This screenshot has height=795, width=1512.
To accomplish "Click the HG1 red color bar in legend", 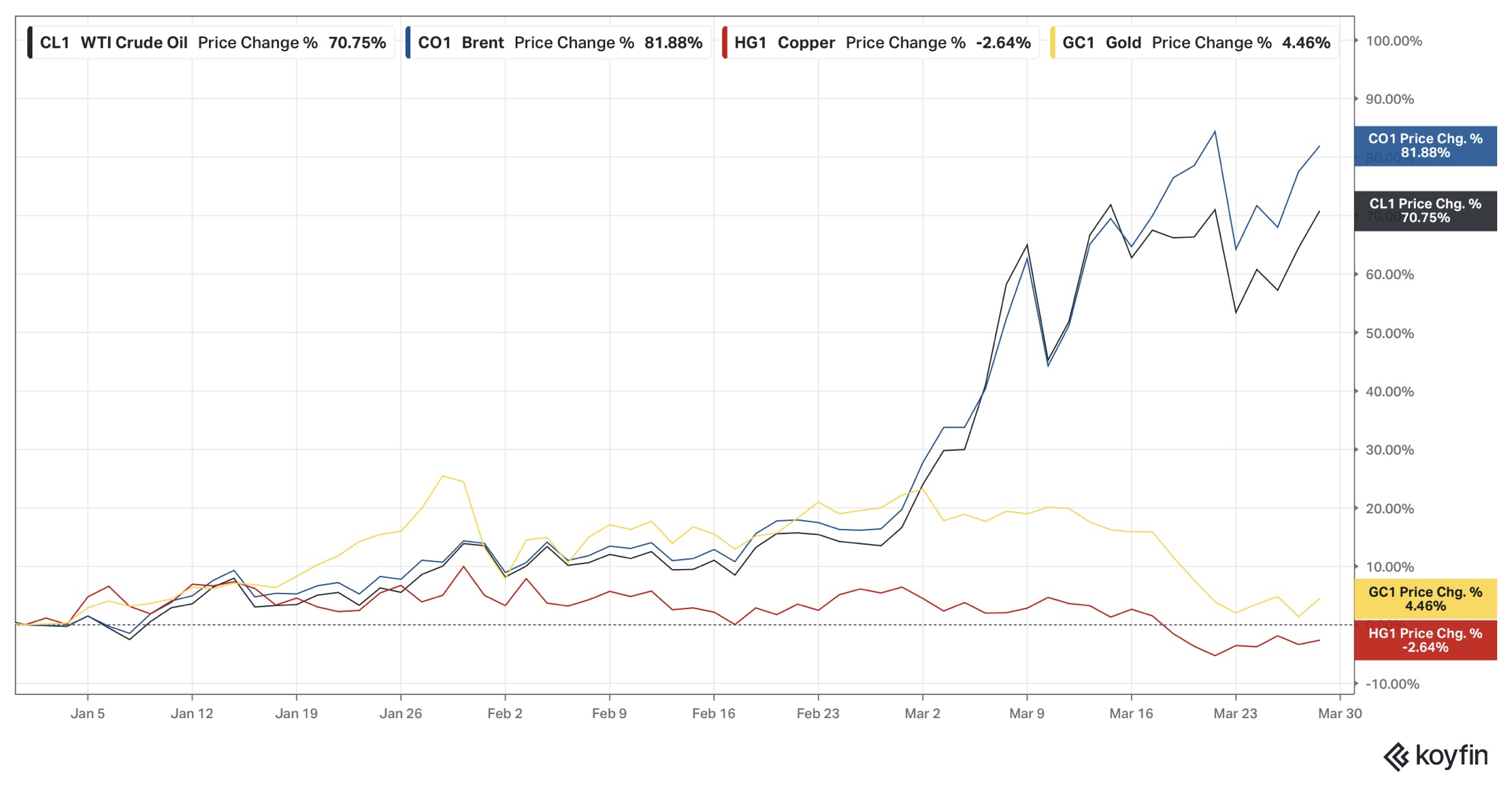I will pos(725,43).
